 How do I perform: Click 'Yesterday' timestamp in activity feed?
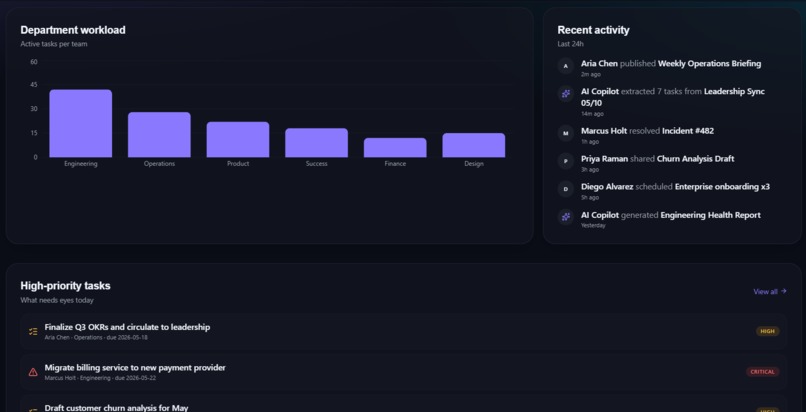pyautogui.click(x=593, y=226)
